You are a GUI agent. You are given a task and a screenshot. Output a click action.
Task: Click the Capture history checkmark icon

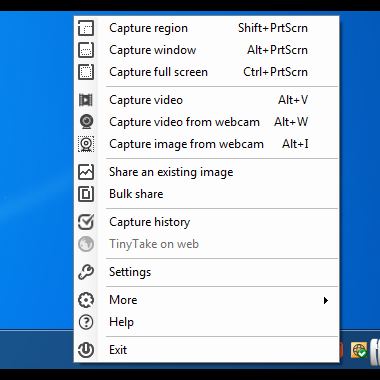tap(86, 222)
